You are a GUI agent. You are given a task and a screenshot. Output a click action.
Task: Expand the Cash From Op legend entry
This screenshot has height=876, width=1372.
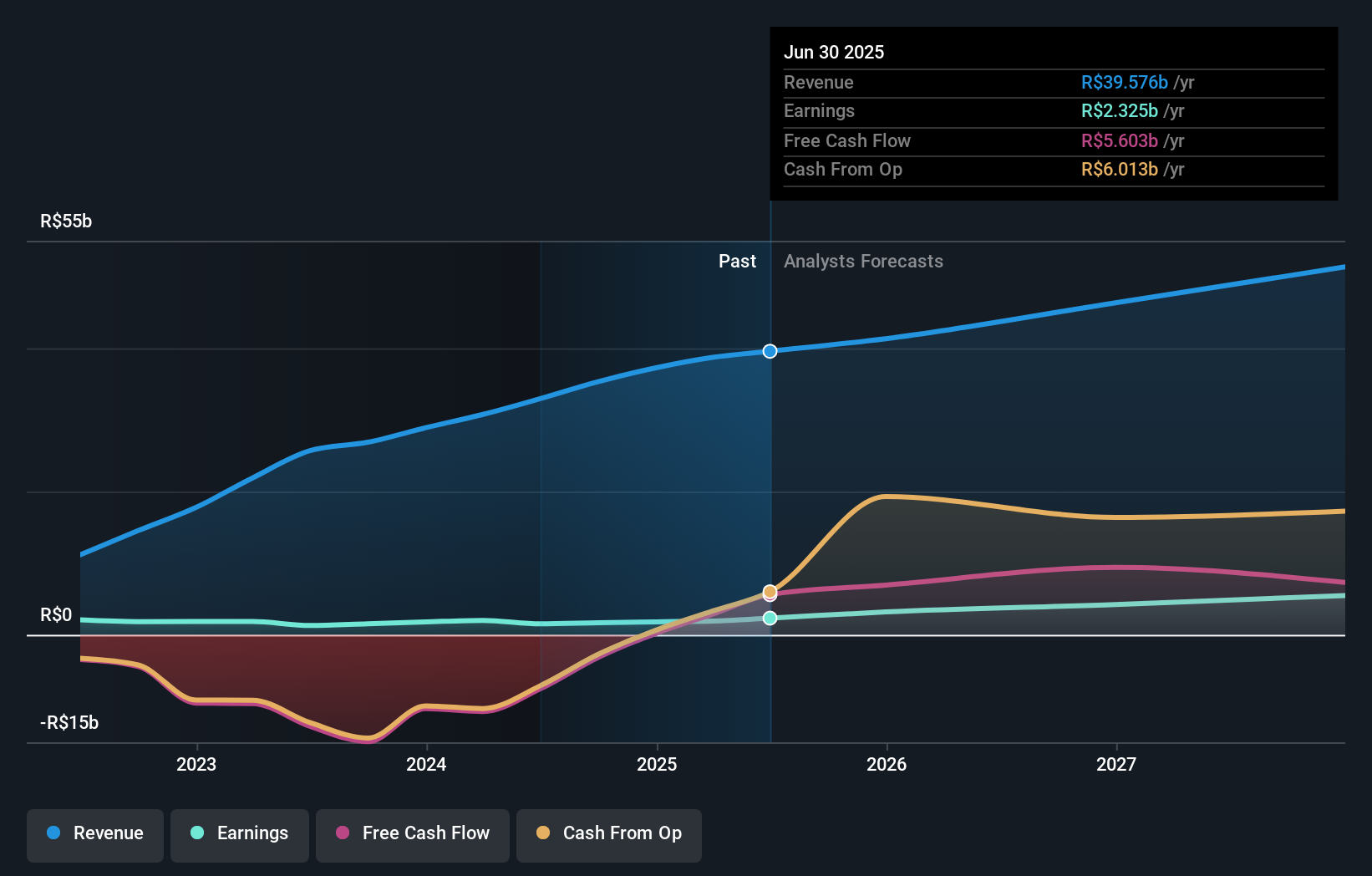pos(608,833)
